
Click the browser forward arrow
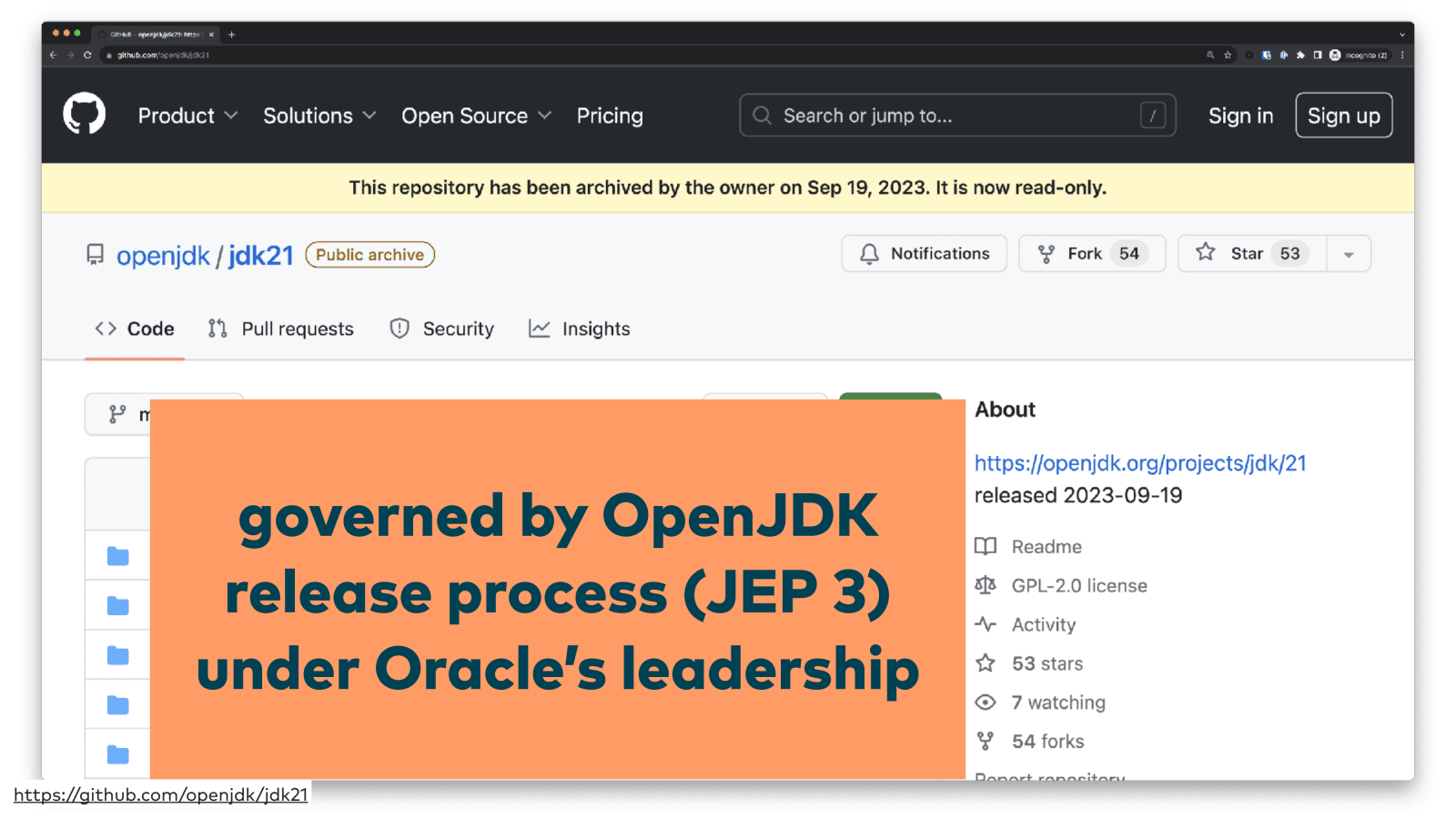pyautogui.click(x=70, y=55)
